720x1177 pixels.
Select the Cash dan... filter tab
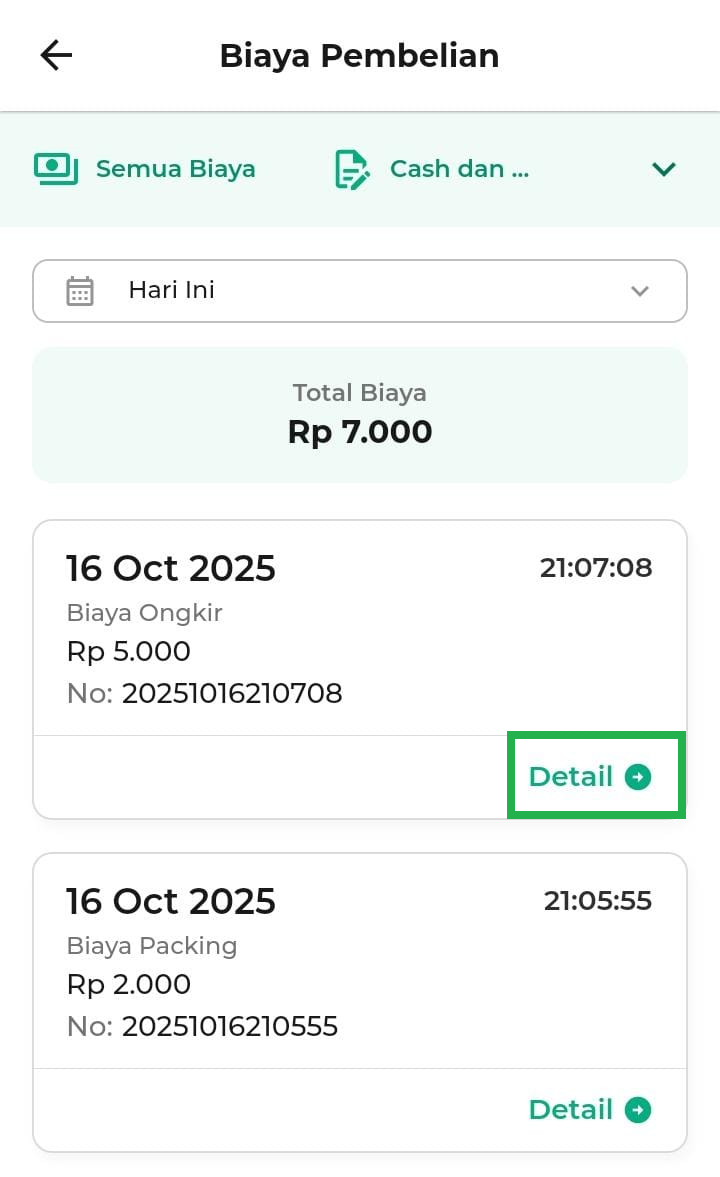click(459, 169)
